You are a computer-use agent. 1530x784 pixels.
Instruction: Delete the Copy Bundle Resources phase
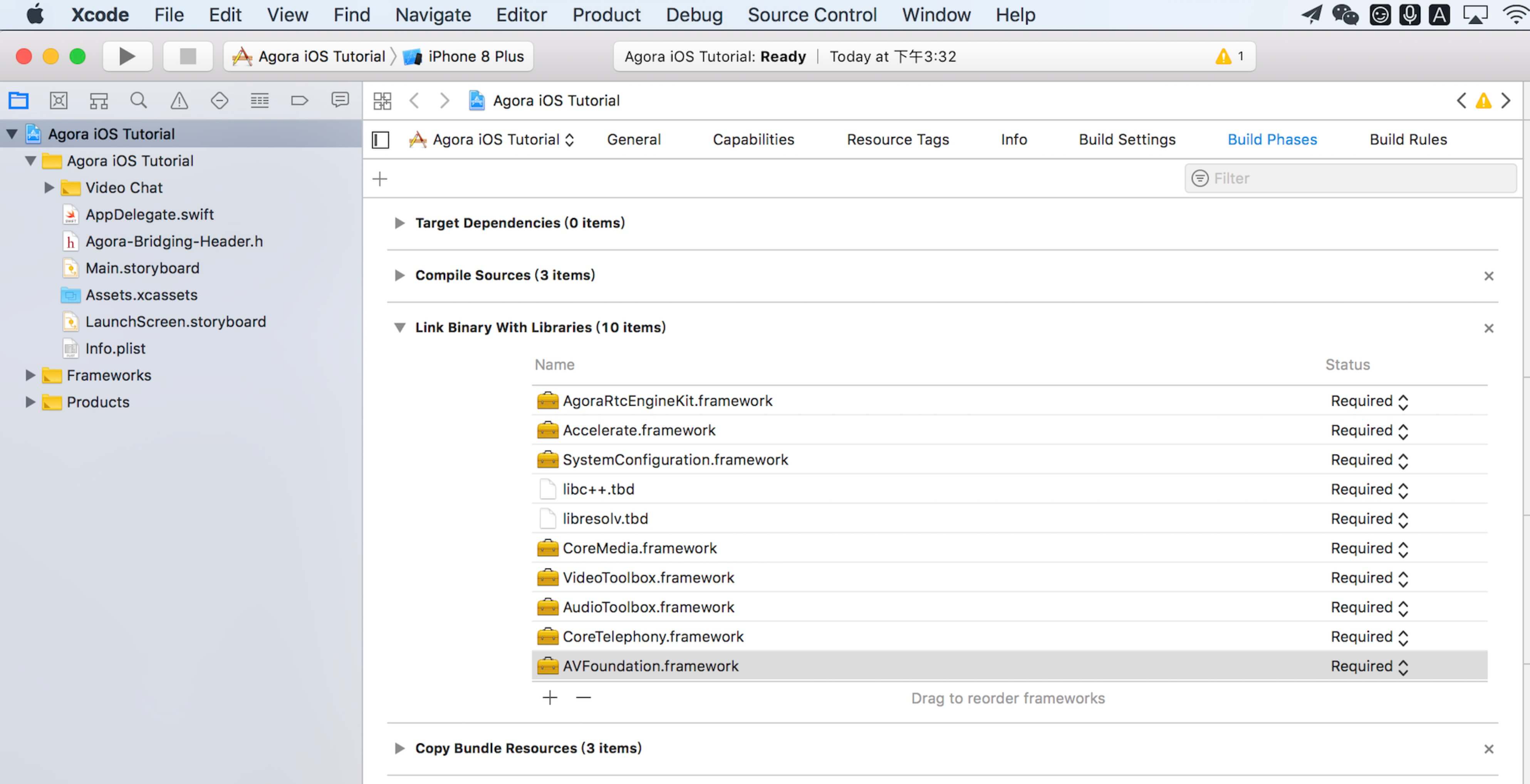(1488, 748)
